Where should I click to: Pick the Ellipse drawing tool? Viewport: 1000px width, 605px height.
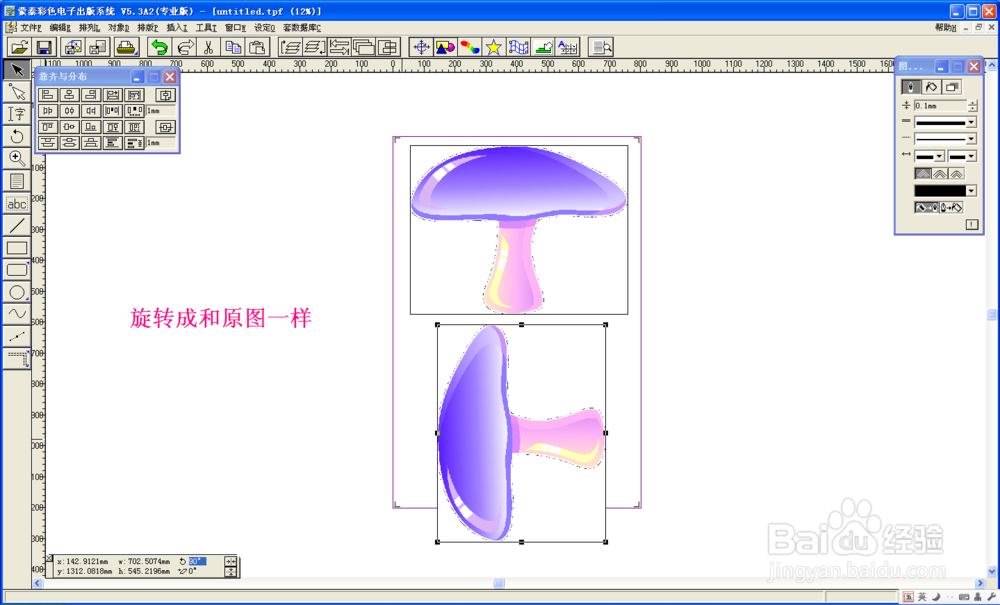coord(16,292)
